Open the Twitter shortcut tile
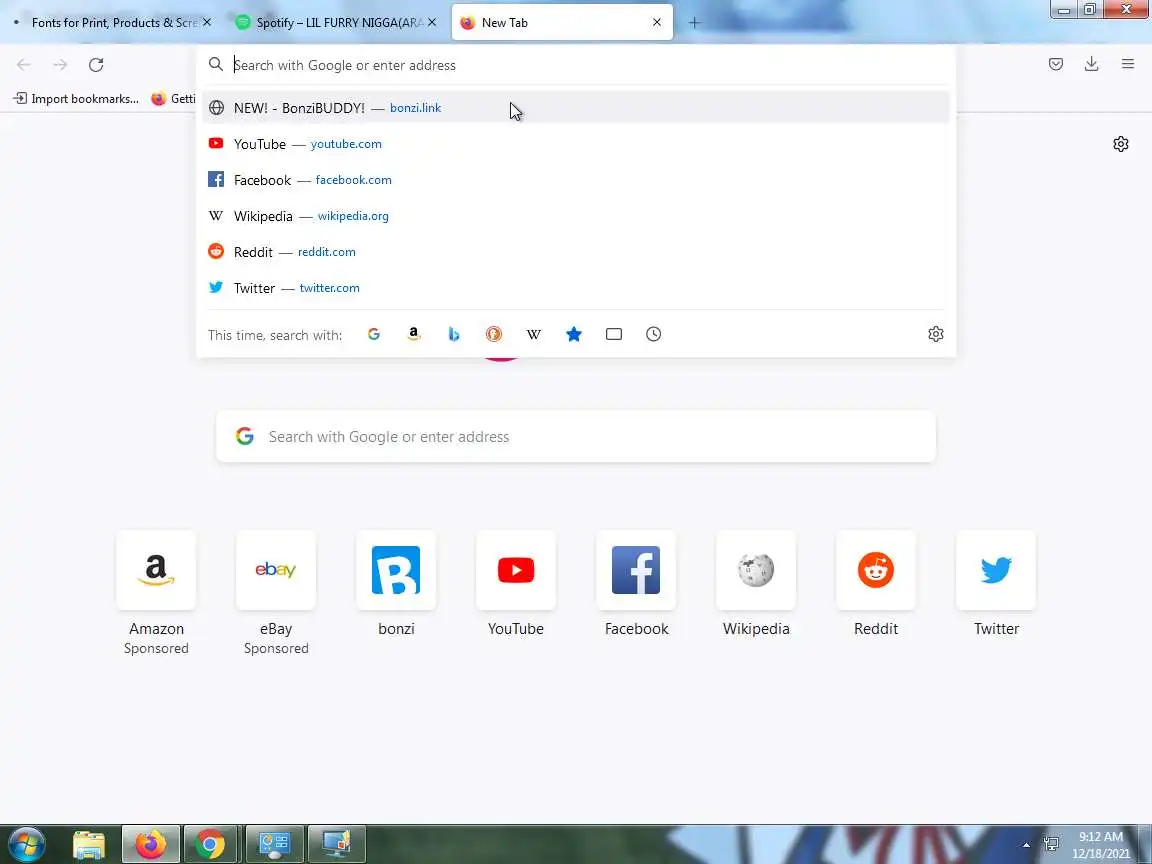The width and height of the screenshot is (1152, 864). point(996,570)
